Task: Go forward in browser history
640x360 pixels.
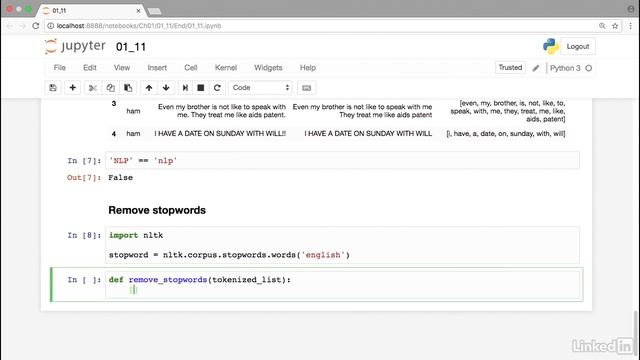Action: pyautogui.click(x=22, y=26)
